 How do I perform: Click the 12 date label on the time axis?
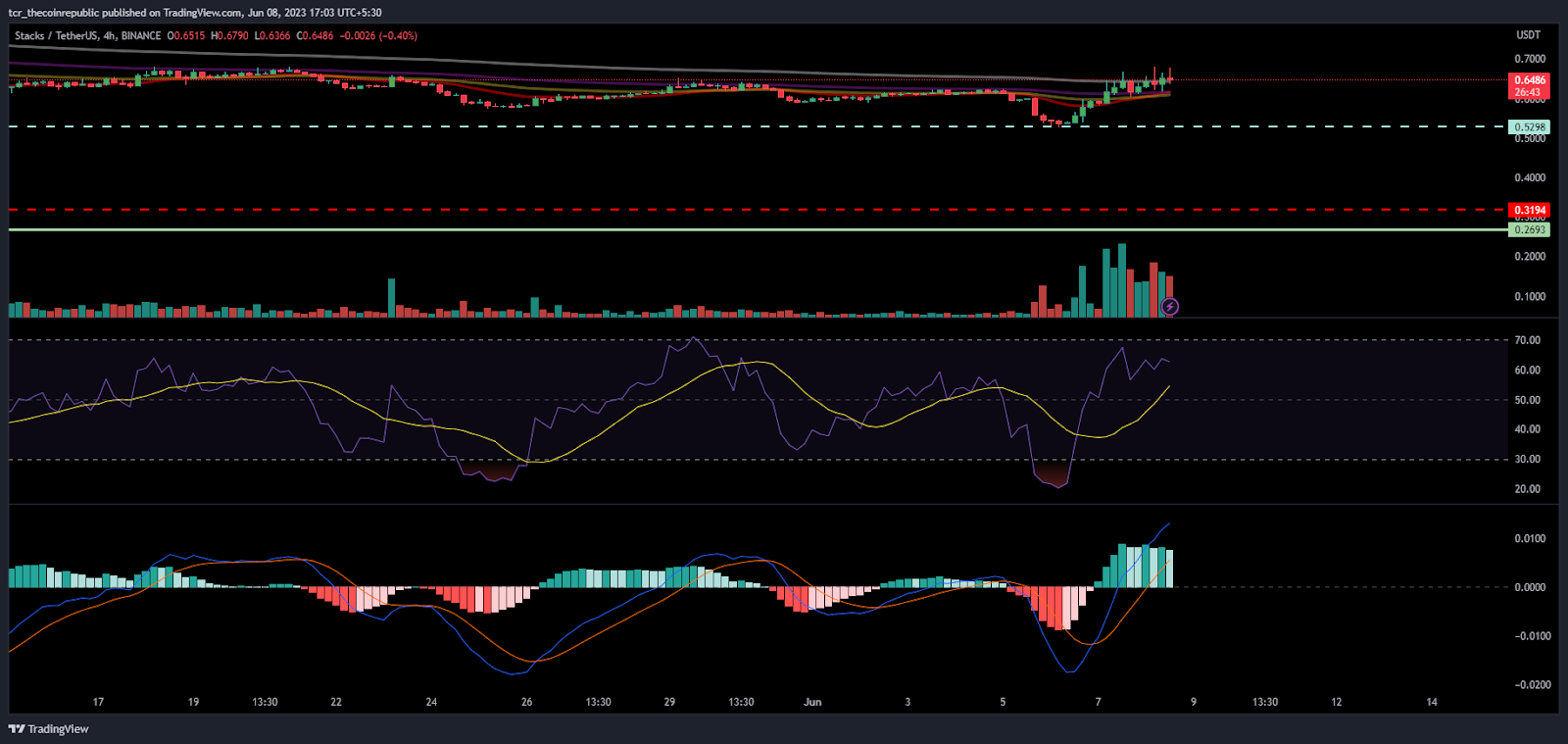[1336, 702]
